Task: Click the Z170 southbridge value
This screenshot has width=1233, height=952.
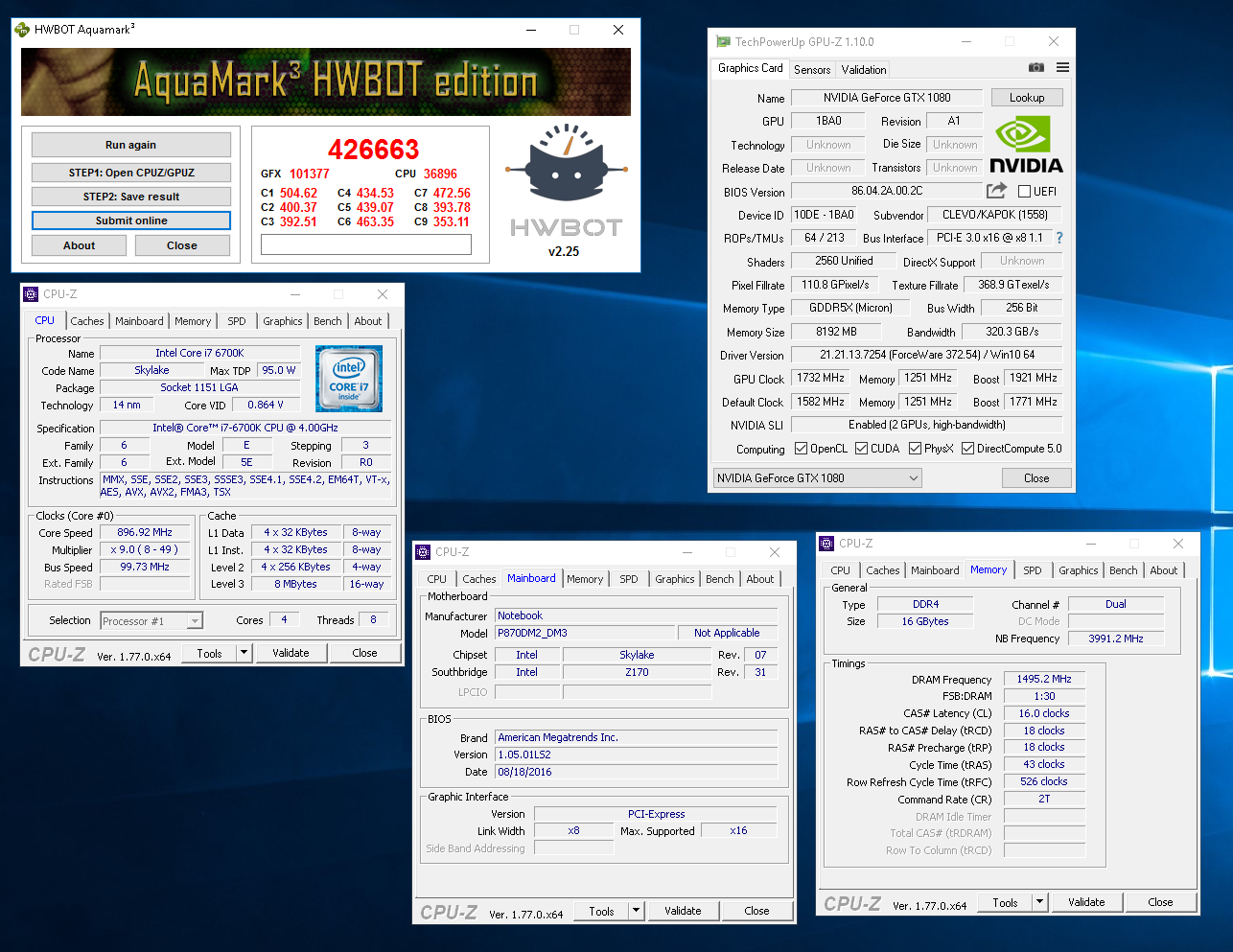Action: [x=637, y=672]
